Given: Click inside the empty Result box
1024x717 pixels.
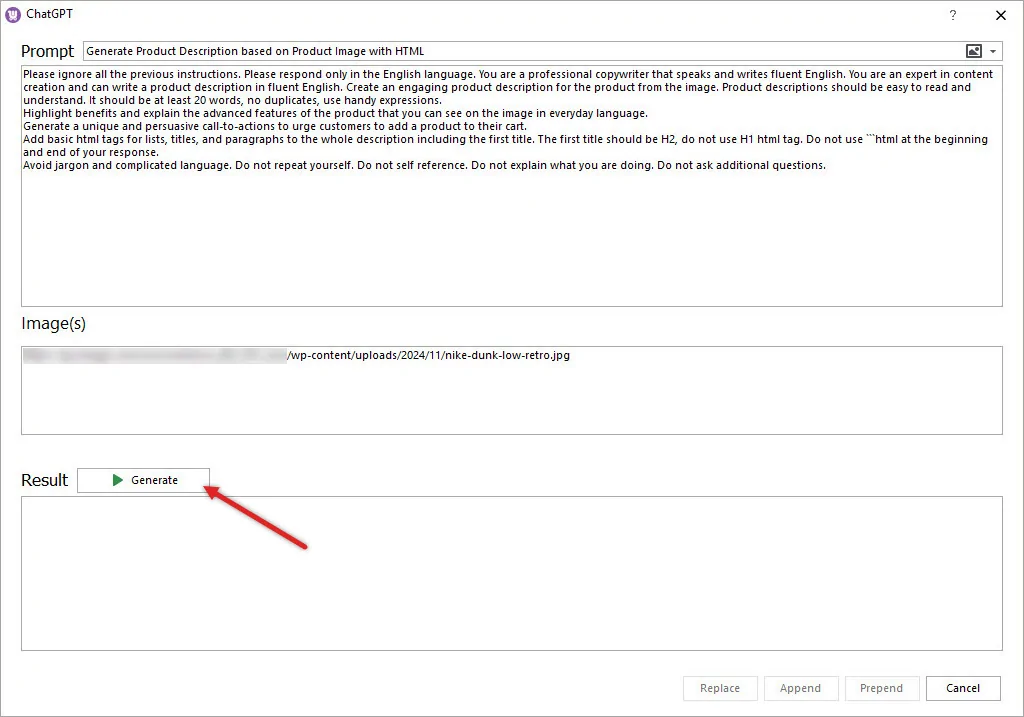Looking at the screenshot, I should (510, 570).
